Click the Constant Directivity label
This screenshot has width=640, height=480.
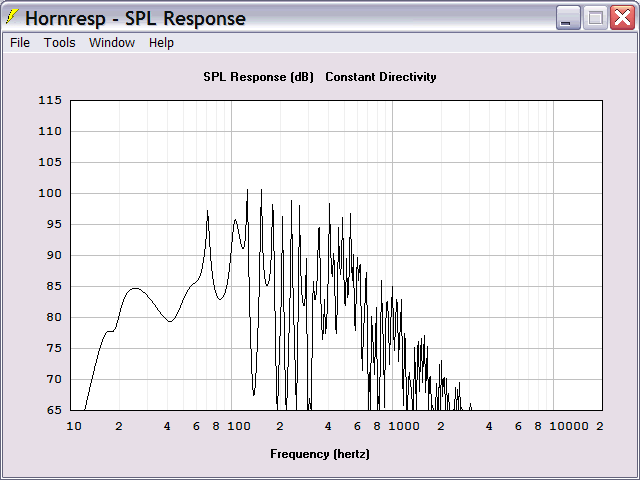(381, 77)
